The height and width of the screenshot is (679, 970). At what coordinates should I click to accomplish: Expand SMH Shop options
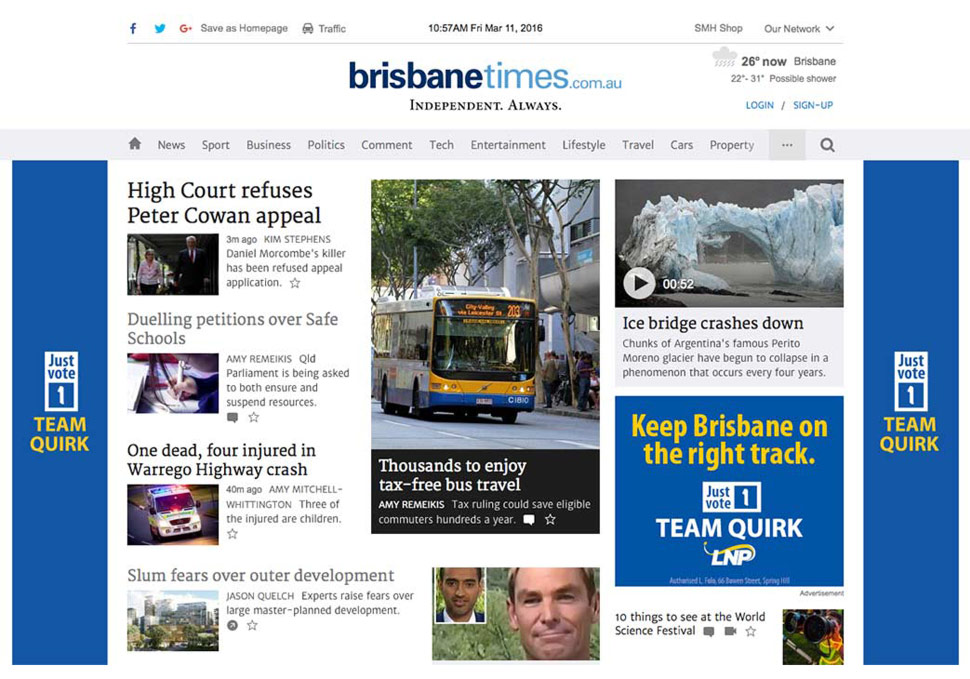pos(718,28)
